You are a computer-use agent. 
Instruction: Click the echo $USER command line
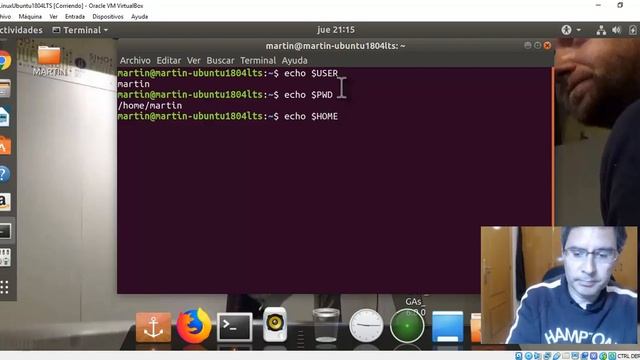coord(228,73)
